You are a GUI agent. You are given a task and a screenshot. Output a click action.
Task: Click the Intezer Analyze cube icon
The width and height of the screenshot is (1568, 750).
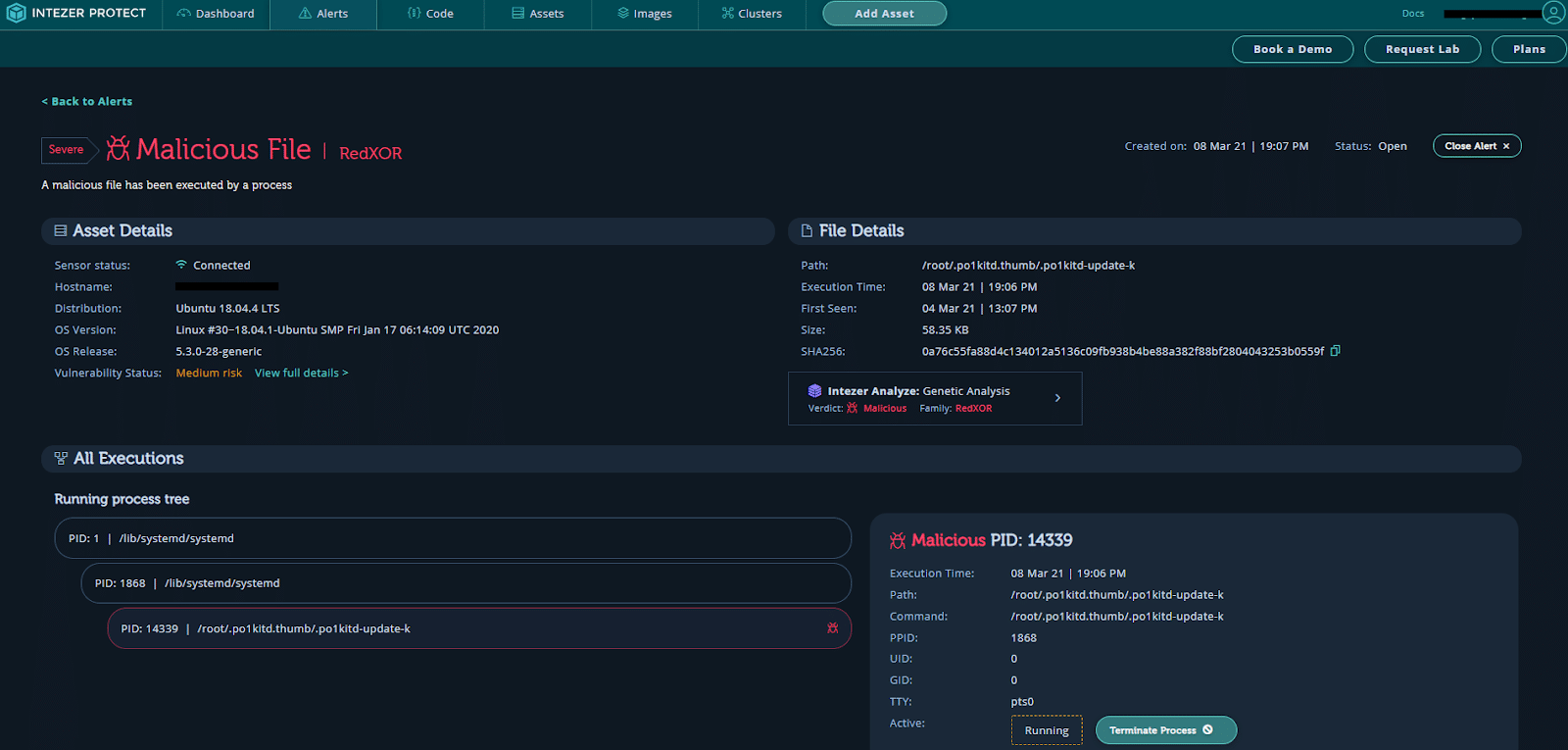814,390
